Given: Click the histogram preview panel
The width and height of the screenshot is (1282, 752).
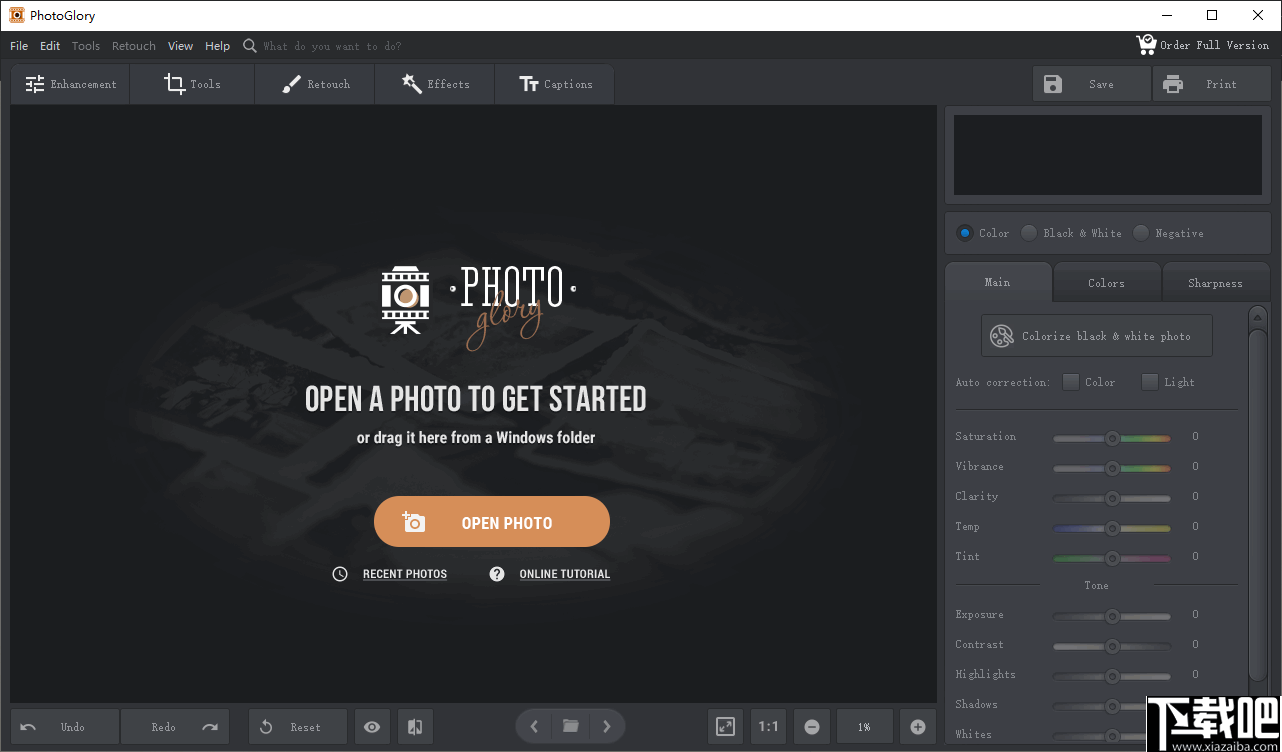Looking at the screenshot, I should tap(1108, 155).
